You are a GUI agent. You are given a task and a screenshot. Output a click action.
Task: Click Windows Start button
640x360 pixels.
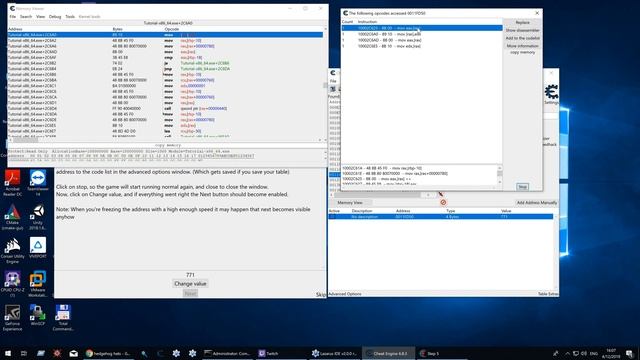coord(8,353)
